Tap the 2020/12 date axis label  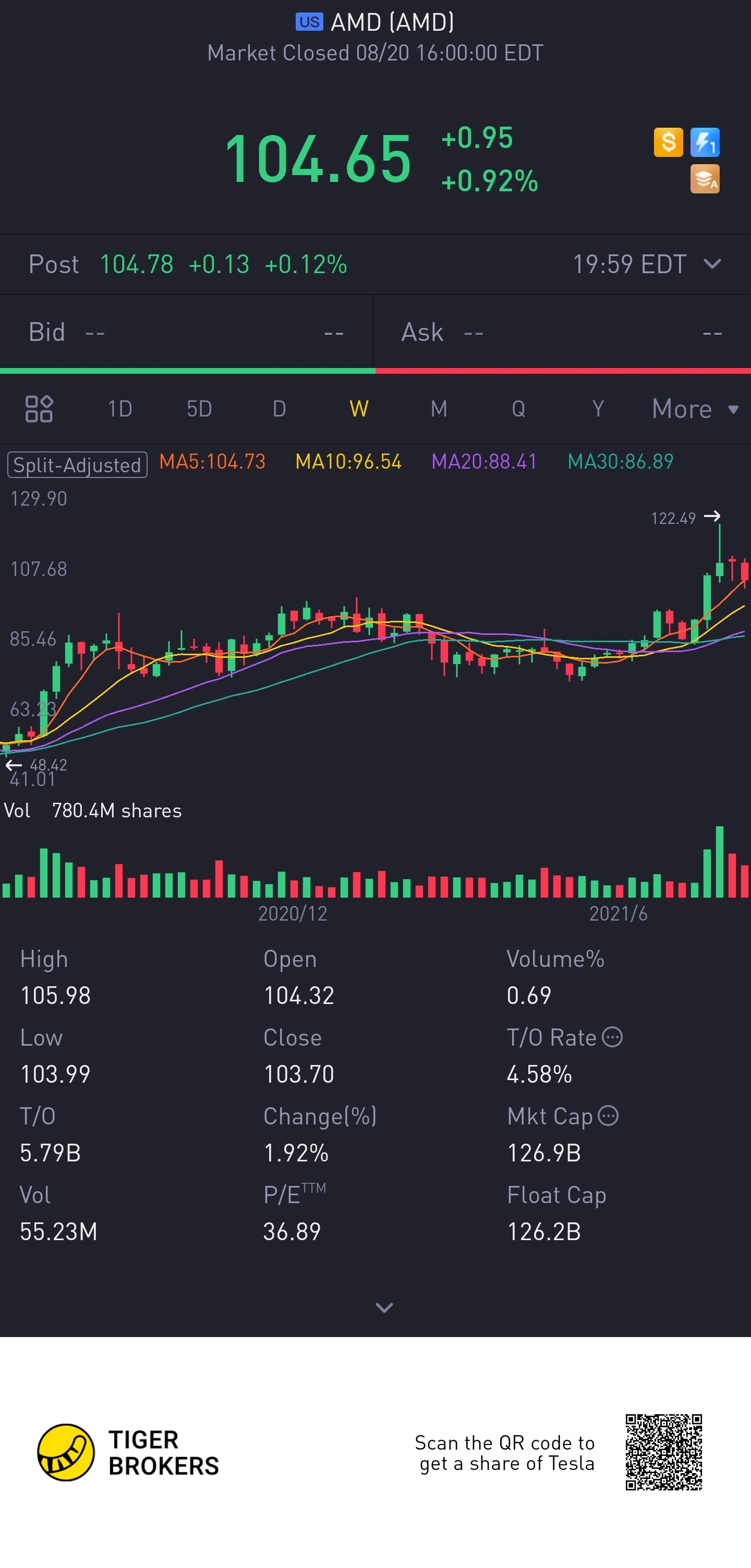tap(293, 913)
